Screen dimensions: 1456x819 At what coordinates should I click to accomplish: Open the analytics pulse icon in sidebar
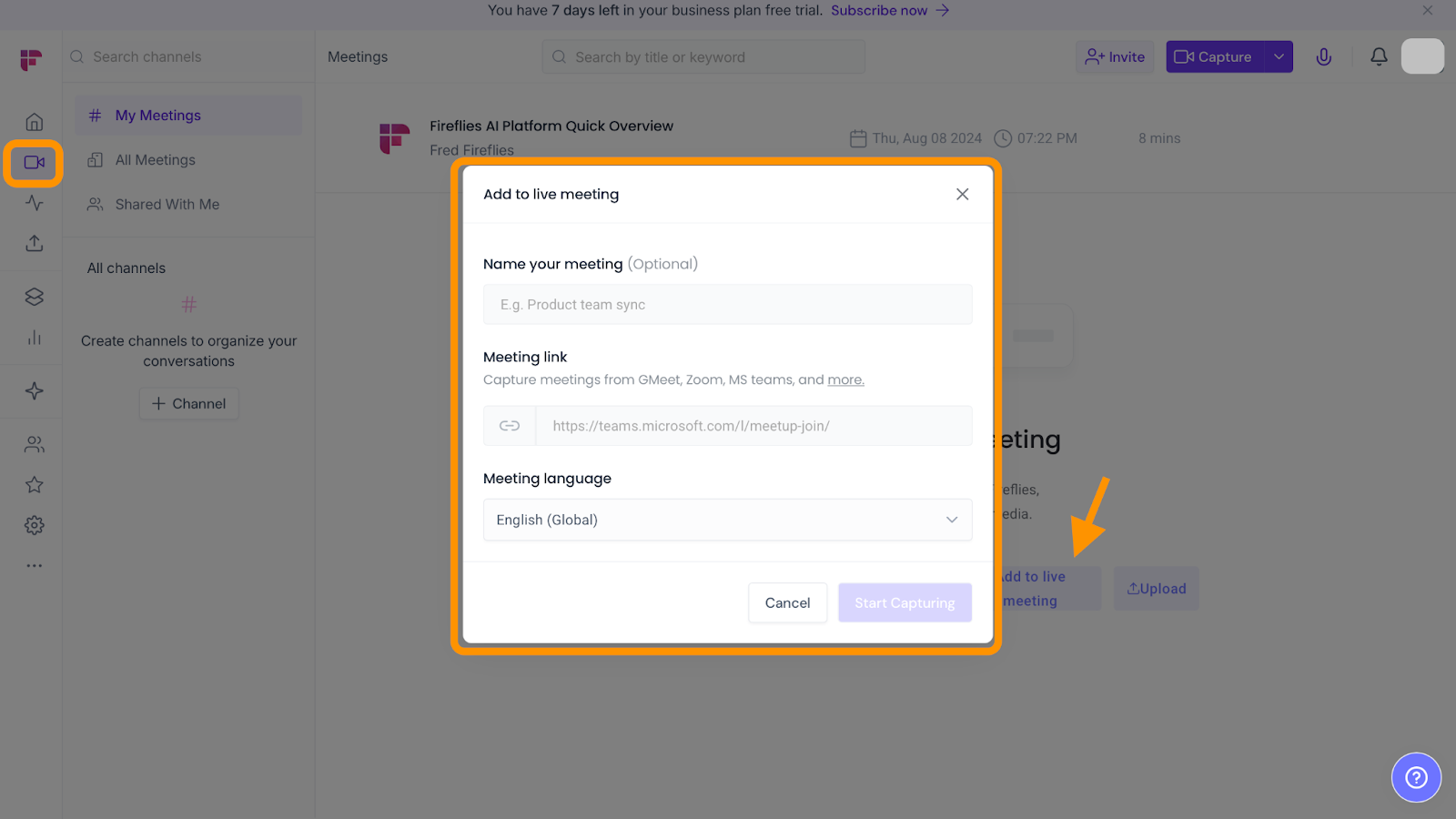coord(35,203)
